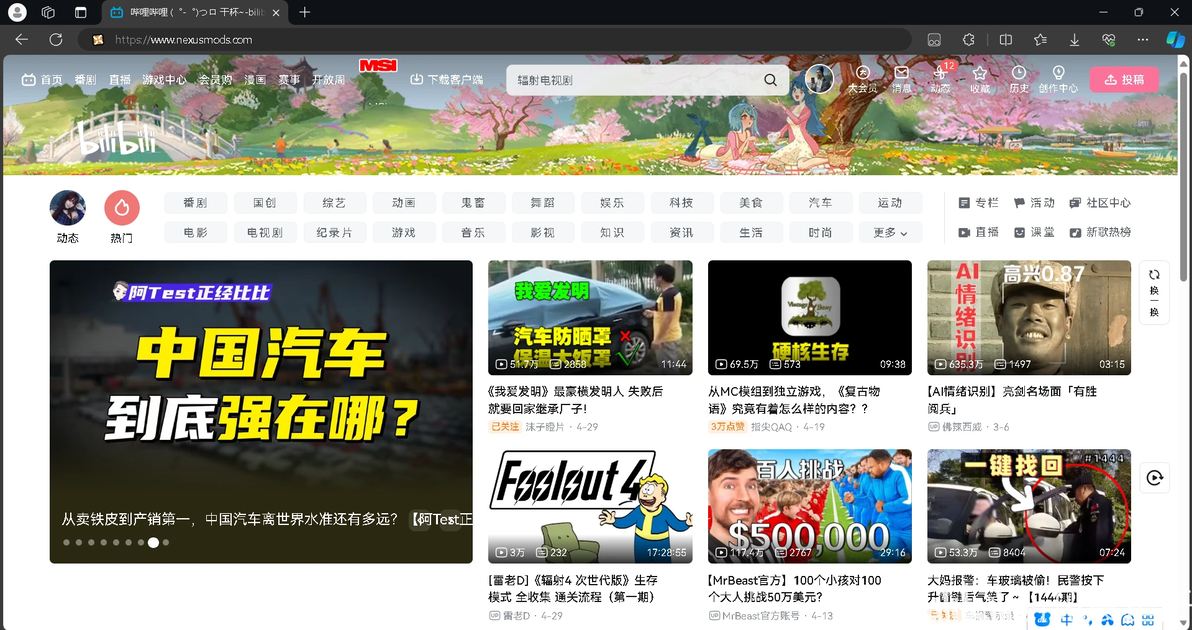Screen dimensions: 1192x630
Task: Open browser settings ellipsis menu
Action: 1143,40
